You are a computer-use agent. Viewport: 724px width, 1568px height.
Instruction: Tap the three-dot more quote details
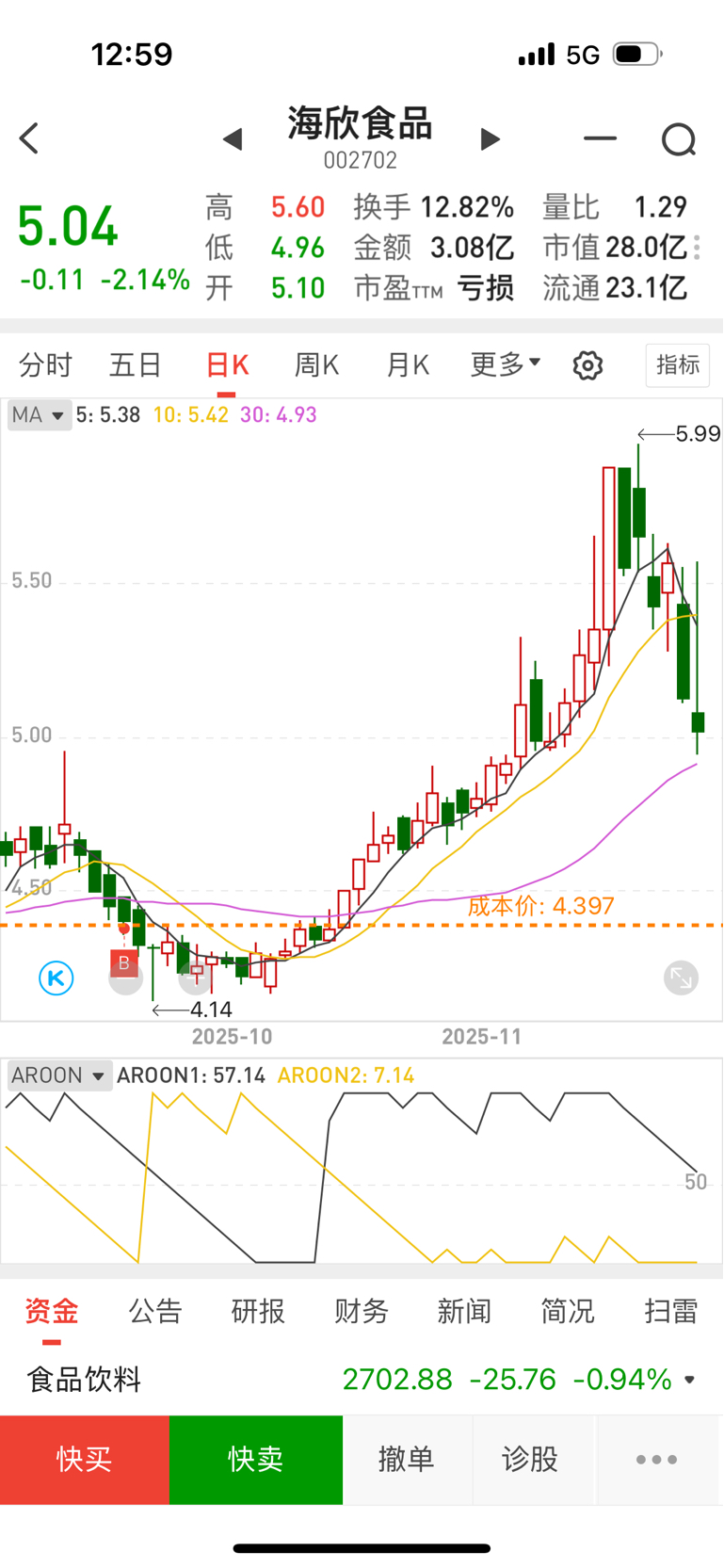[x=698, y=248]
